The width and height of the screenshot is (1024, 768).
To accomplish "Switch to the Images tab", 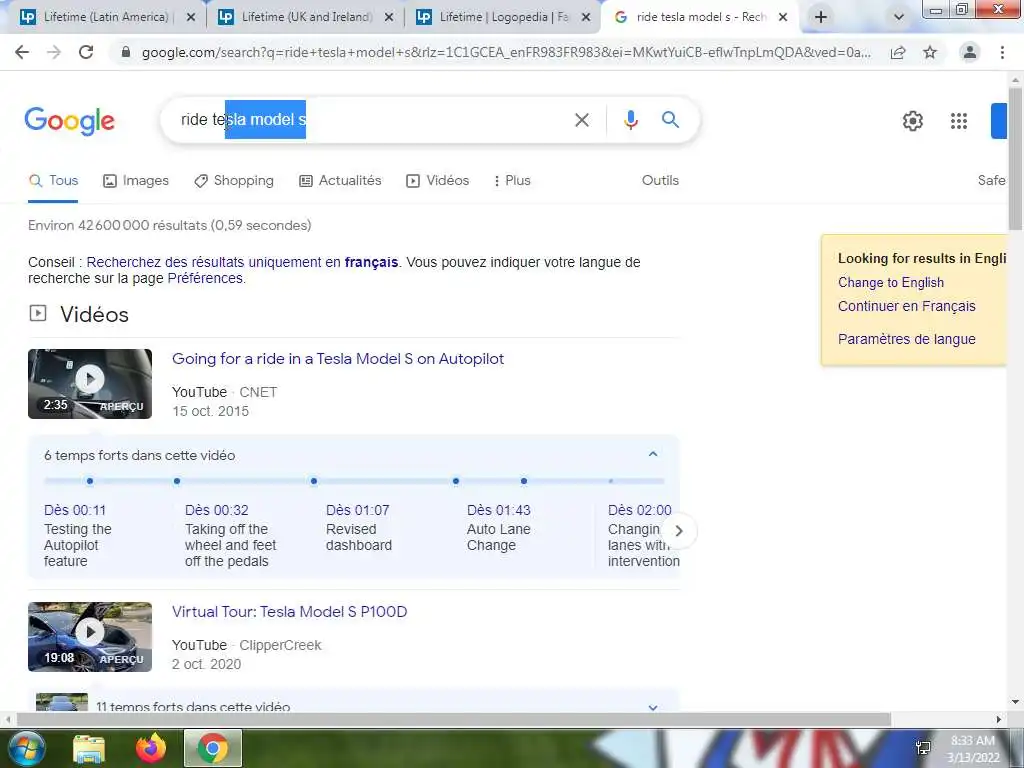I will coord(136,181).
